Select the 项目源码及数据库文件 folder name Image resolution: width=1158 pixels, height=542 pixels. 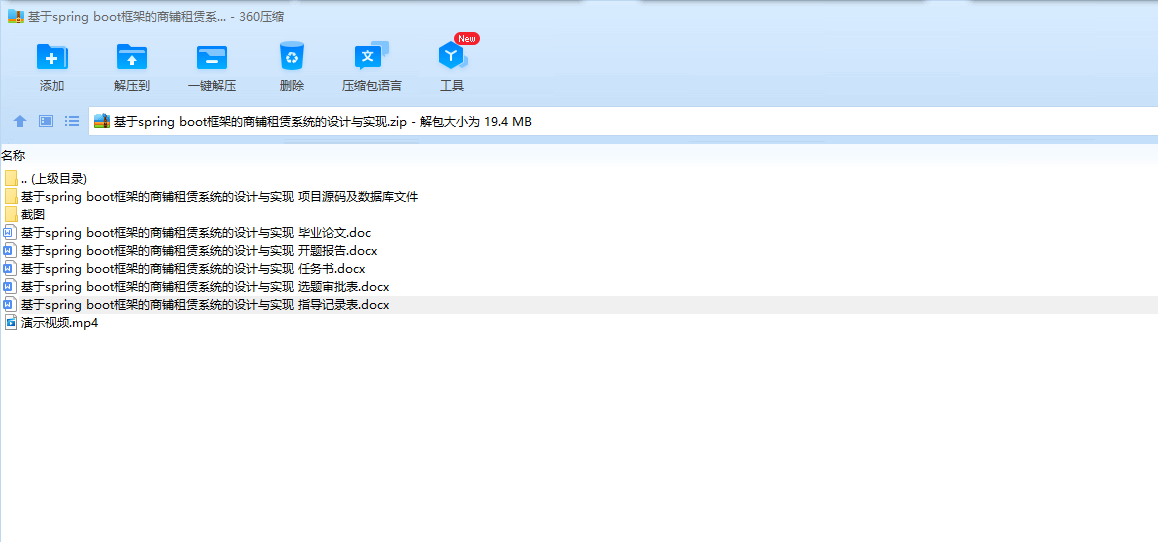[219, 196]
